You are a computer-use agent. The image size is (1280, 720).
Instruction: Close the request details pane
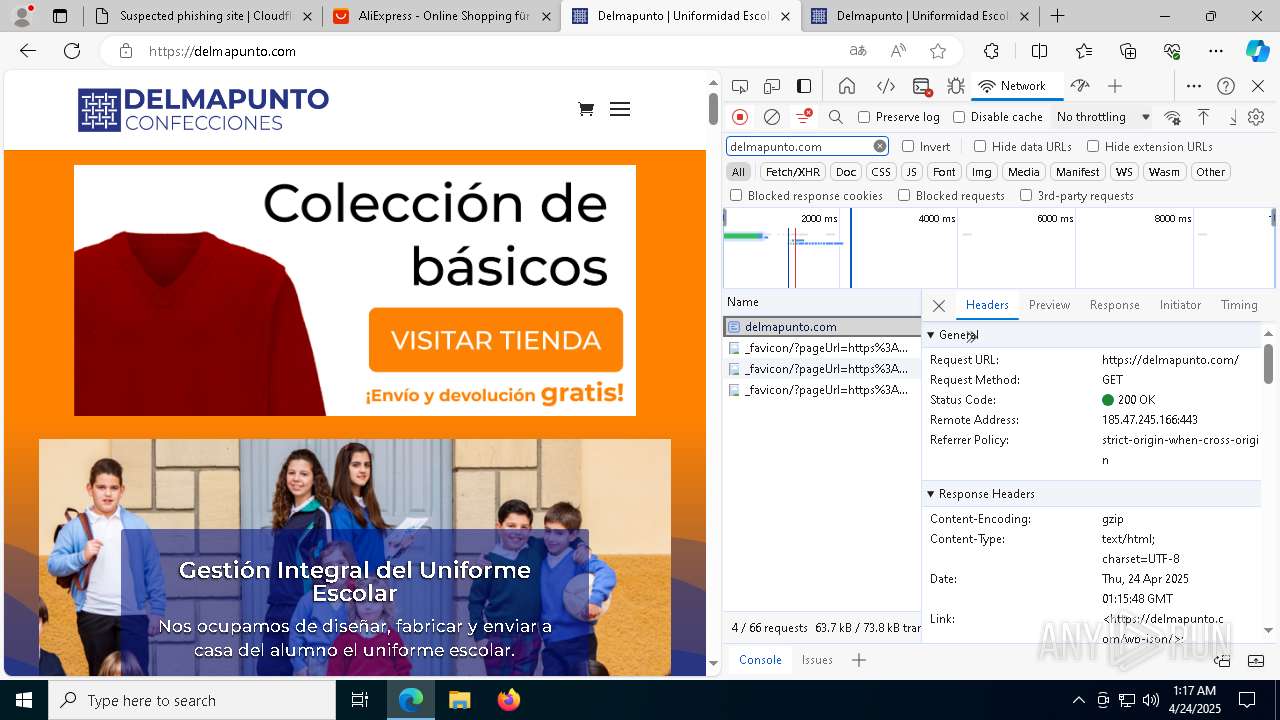pos(938,306)
